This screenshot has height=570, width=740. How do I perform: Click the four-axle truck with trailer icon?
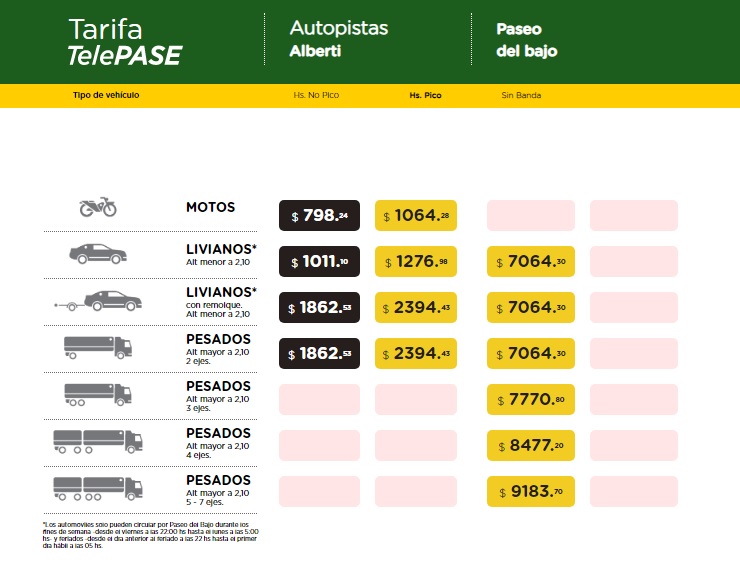coord(97,440)
